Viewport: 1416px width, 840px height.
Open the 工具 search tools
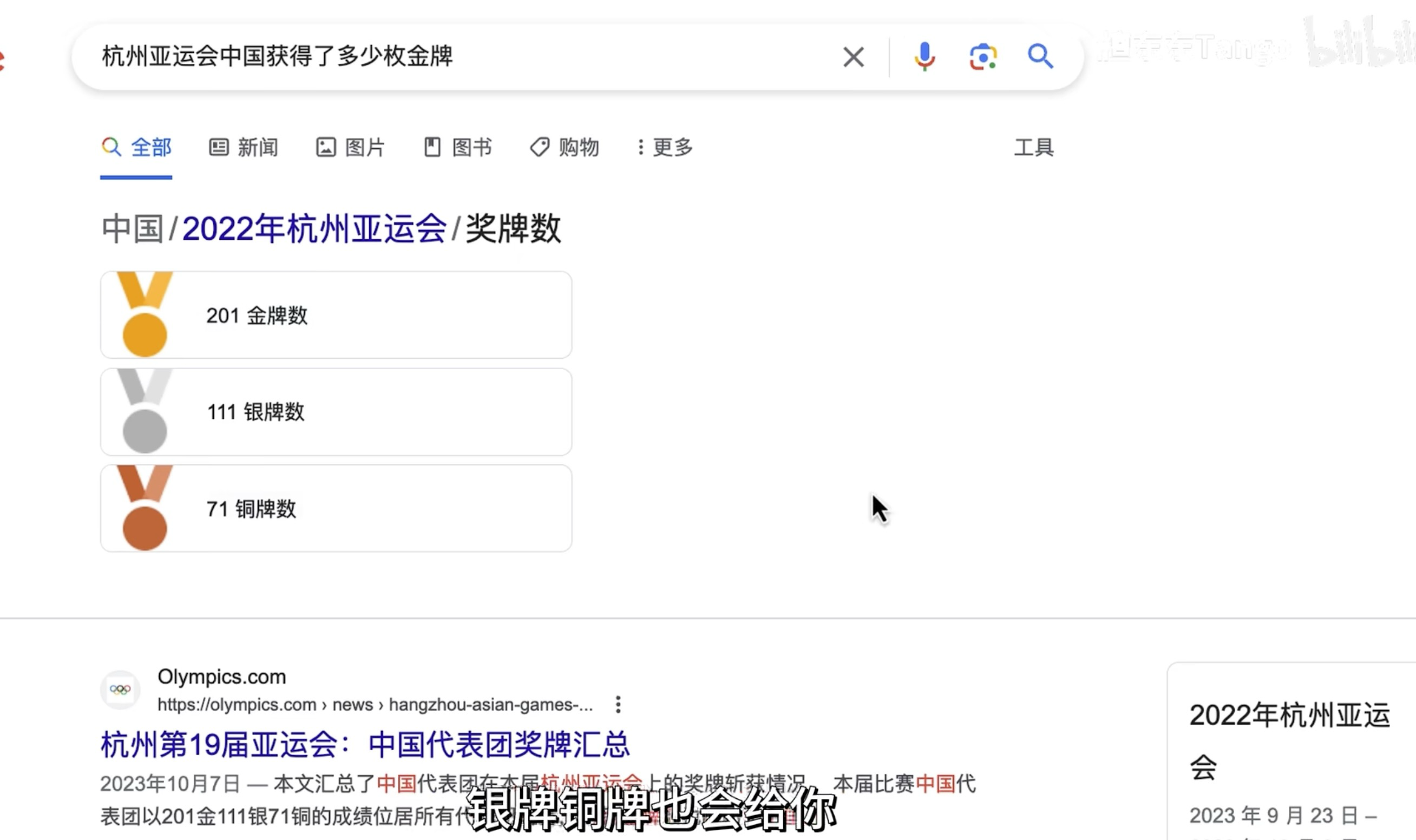coord(1033,148)
